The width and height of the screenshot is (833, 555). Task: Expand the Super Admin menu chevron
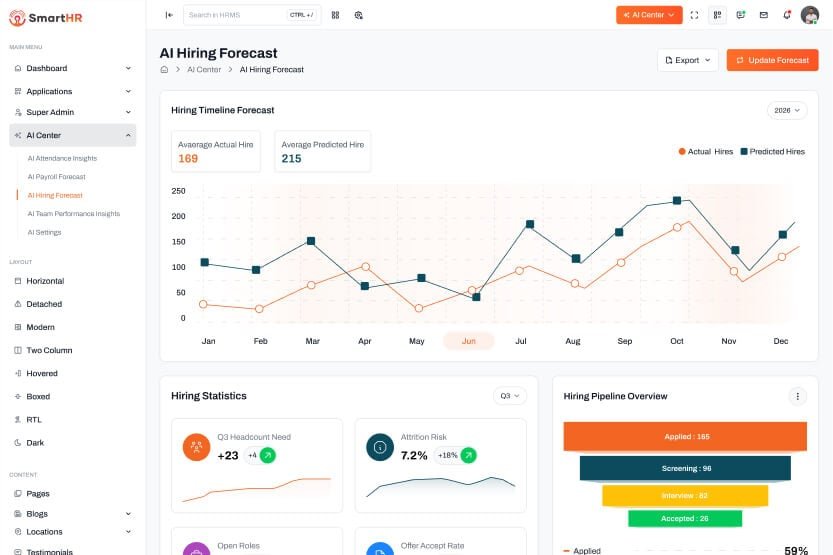point(128,112)
